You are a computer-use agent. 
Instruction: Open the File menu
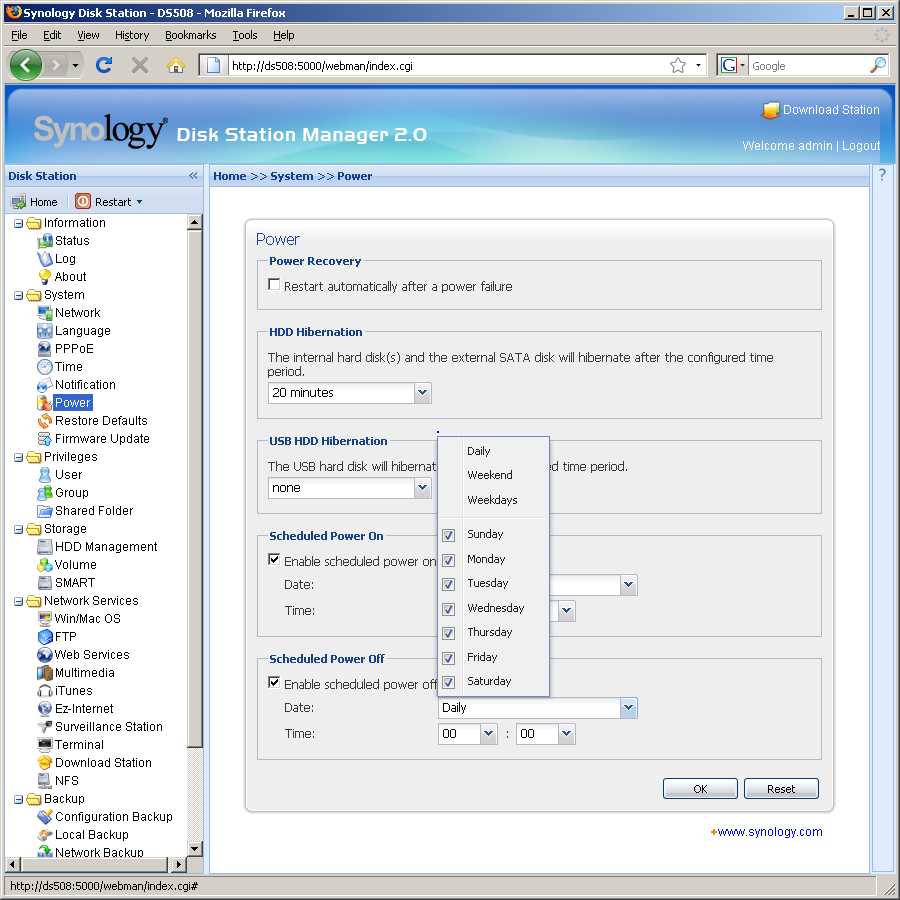[x=19, y=35]
